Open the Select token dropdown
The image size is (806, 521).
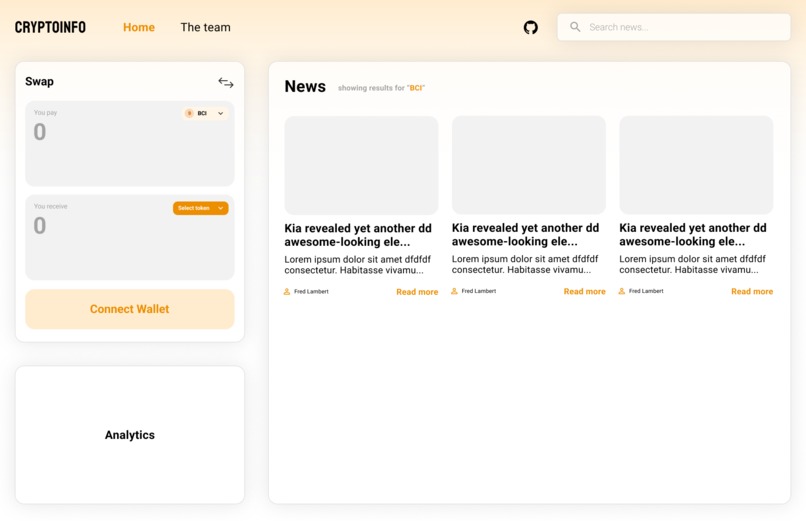click(200, 208)
